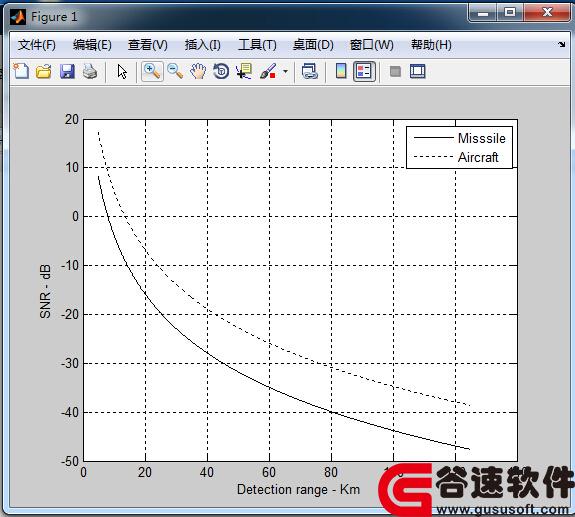The image size is (575, 517).
Task: Show Plot Tools and dock figure
Action: (x=418, y=71)
